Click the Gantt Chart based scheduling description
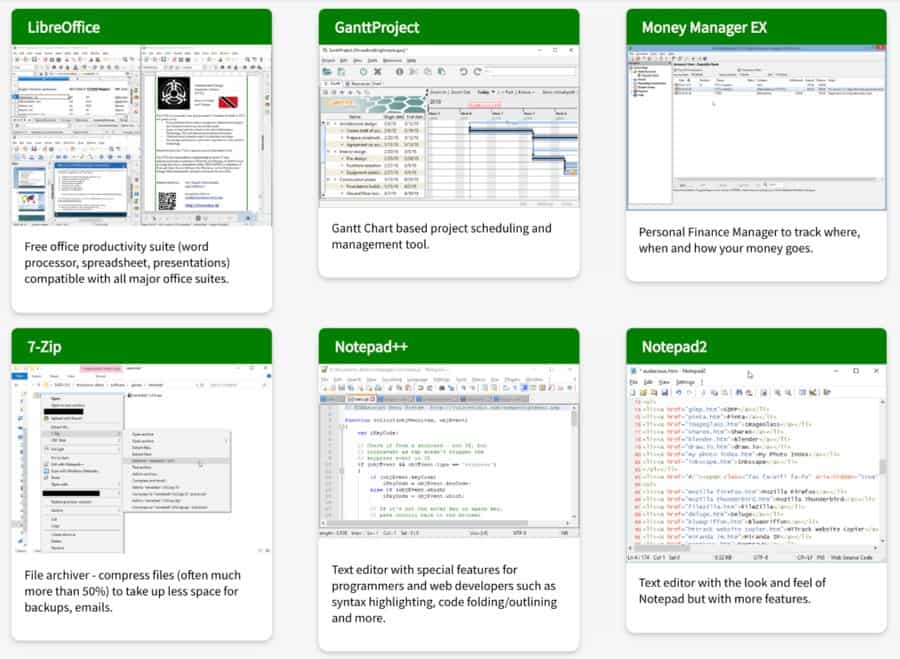The image size is (900, 659). (x=441, y=236)
